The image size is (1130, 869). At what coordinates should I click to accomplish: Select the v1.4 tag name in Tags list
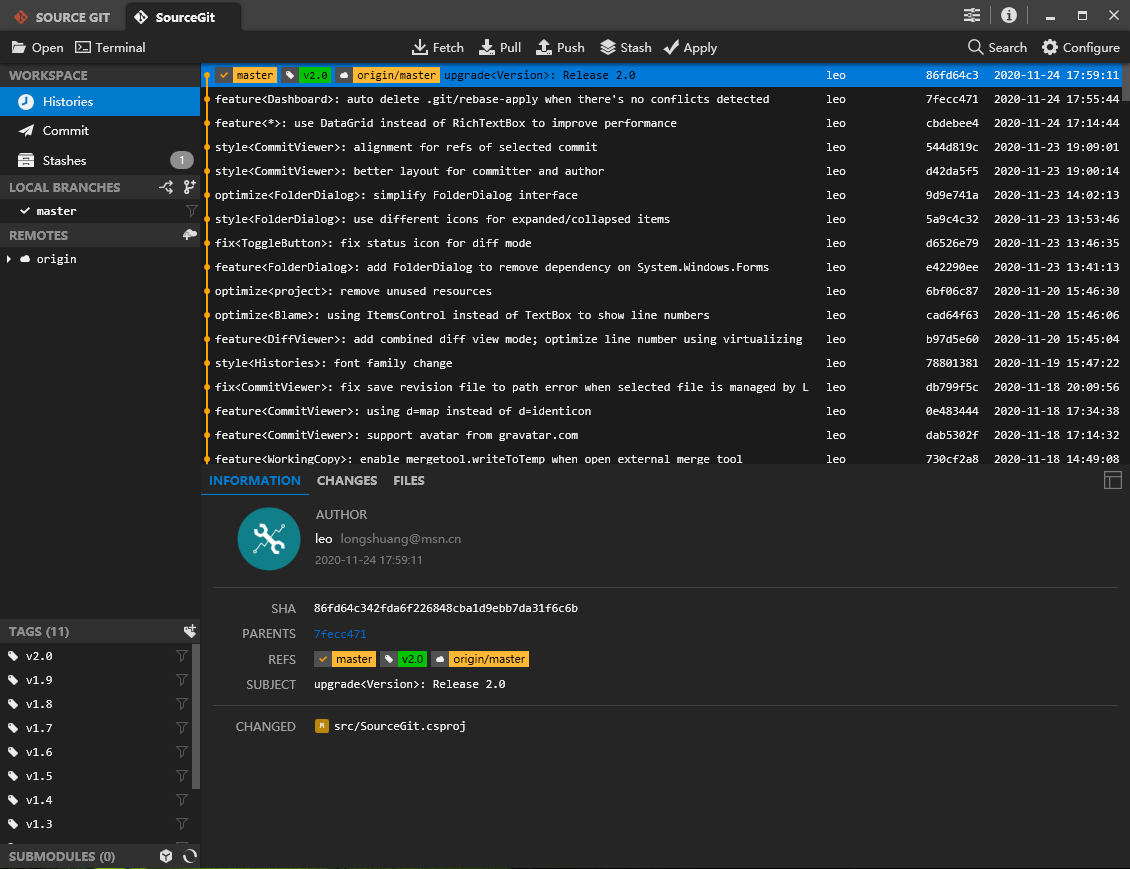(x=39, y=800)
